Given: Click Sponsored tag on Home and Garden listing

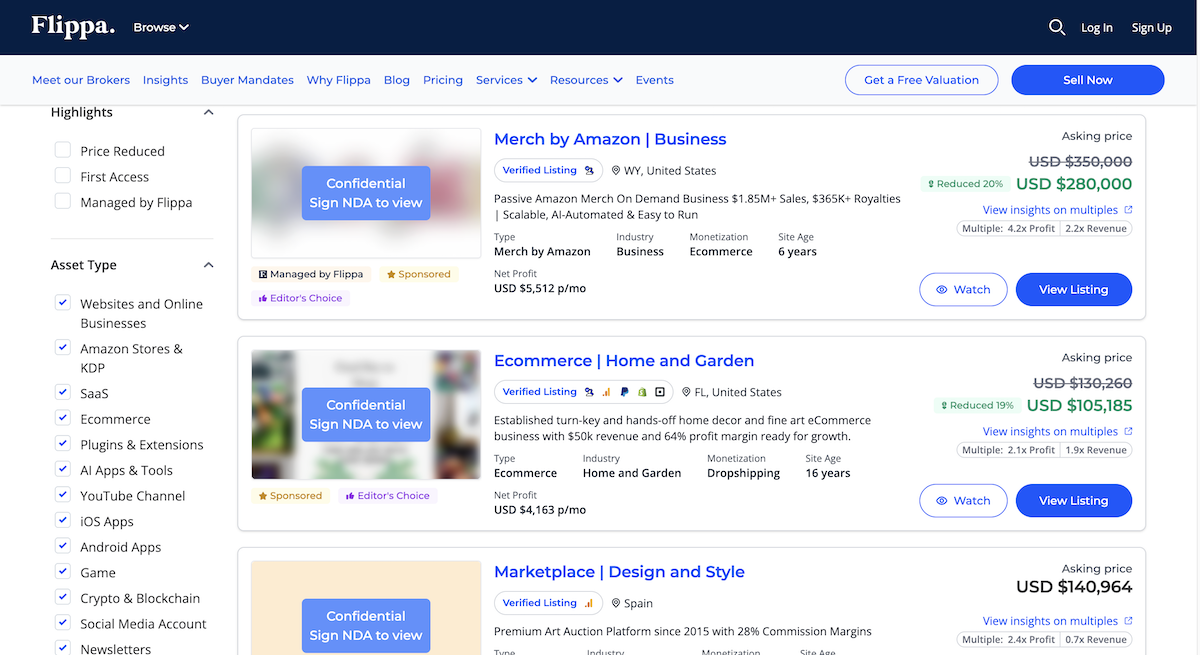Looking at the screenshot, I should click(x=290, y=496).
